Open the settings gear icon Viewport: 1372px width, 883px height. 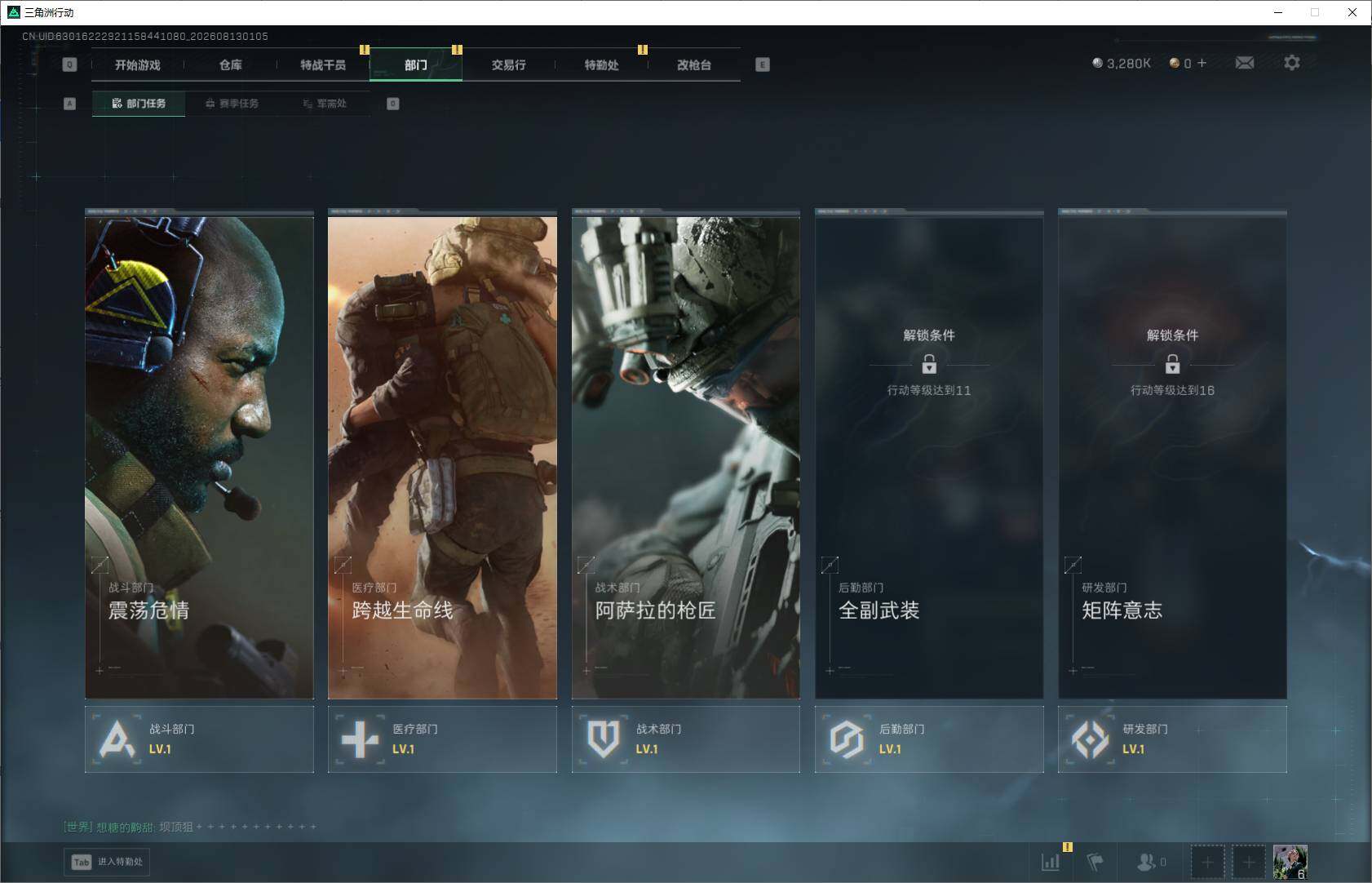[x=1292, y=63]
